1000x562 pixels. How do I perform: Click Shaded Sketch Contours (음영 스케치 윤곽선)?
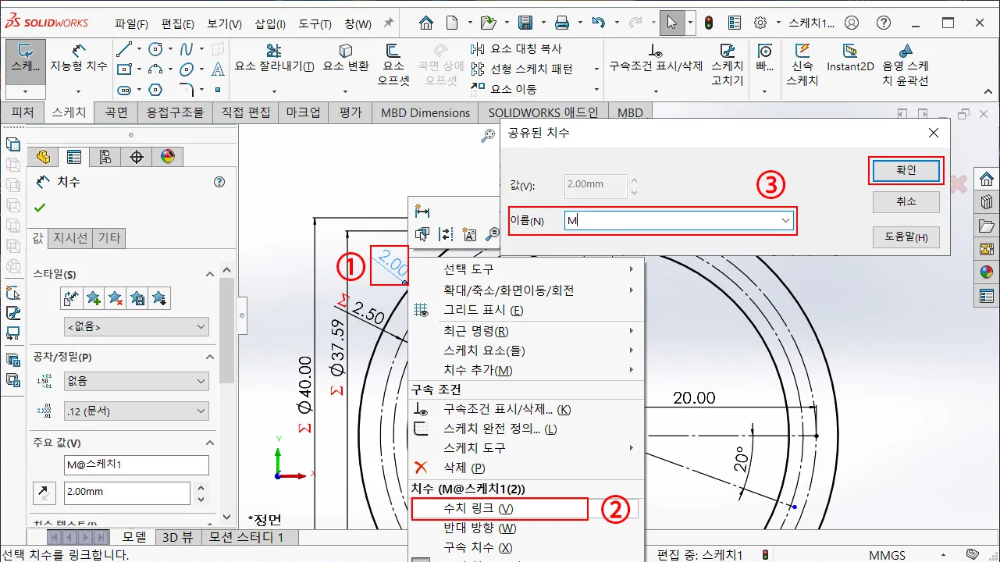click(x=905, y=64)
